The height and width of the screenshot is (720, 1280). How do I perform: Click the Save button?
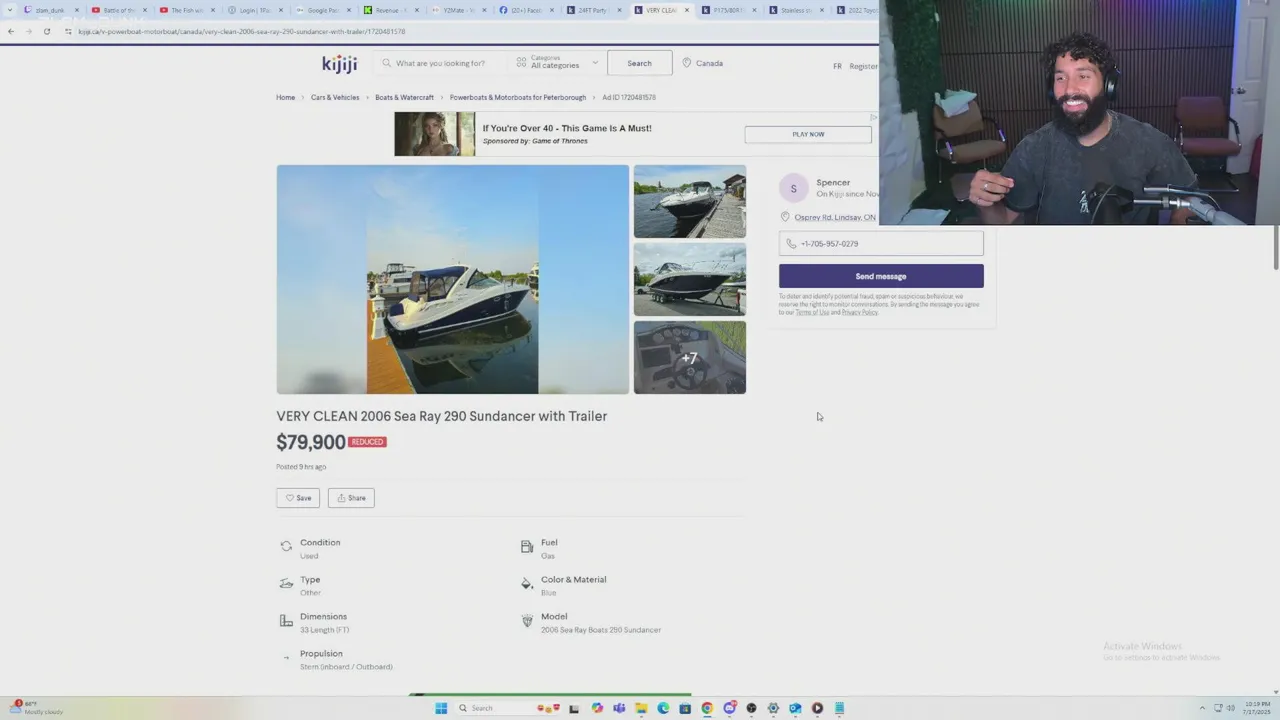point(298,498)
